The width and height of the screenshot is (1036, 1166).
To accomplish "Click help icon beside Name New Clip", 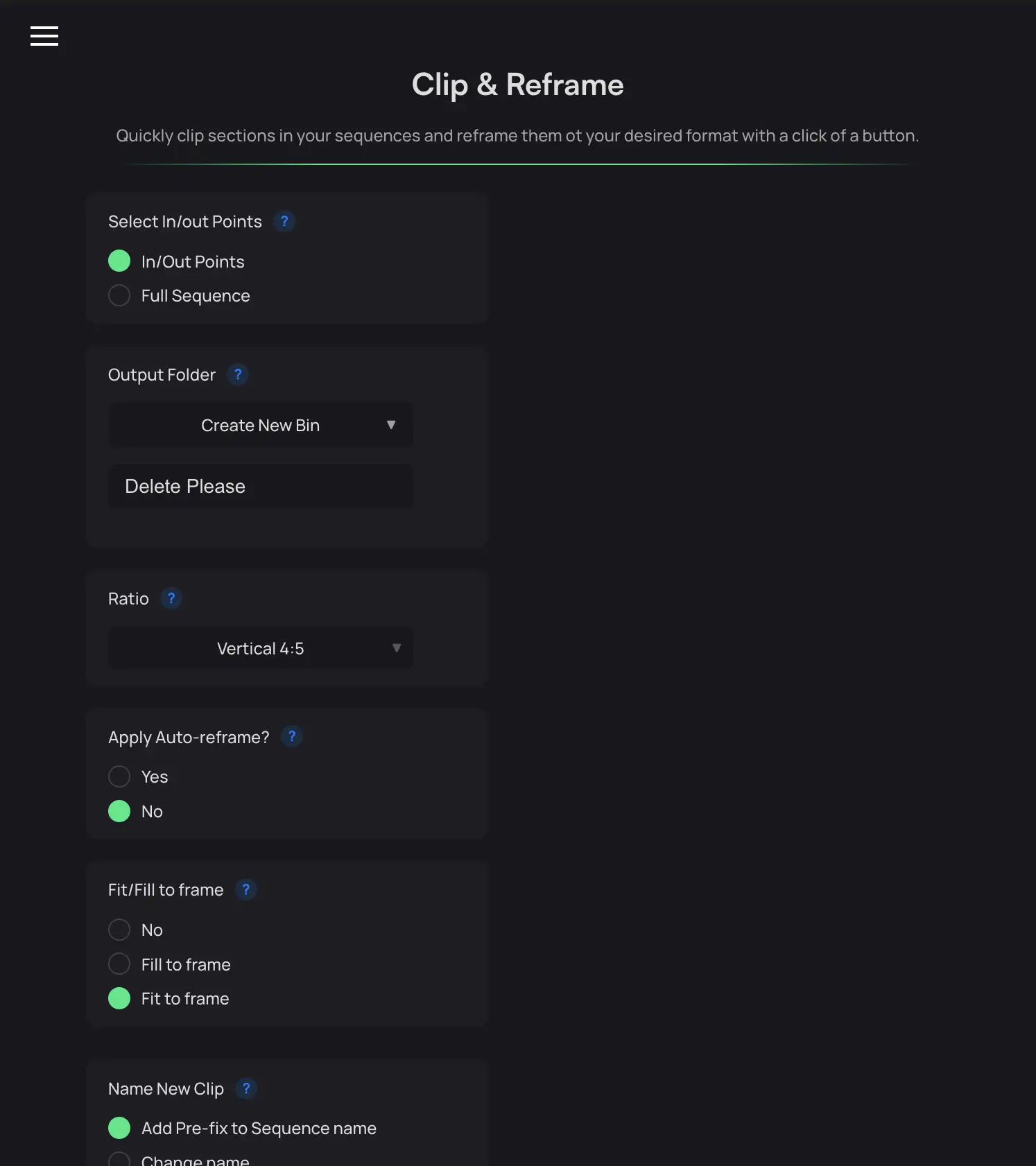I will coord(246,1088).
